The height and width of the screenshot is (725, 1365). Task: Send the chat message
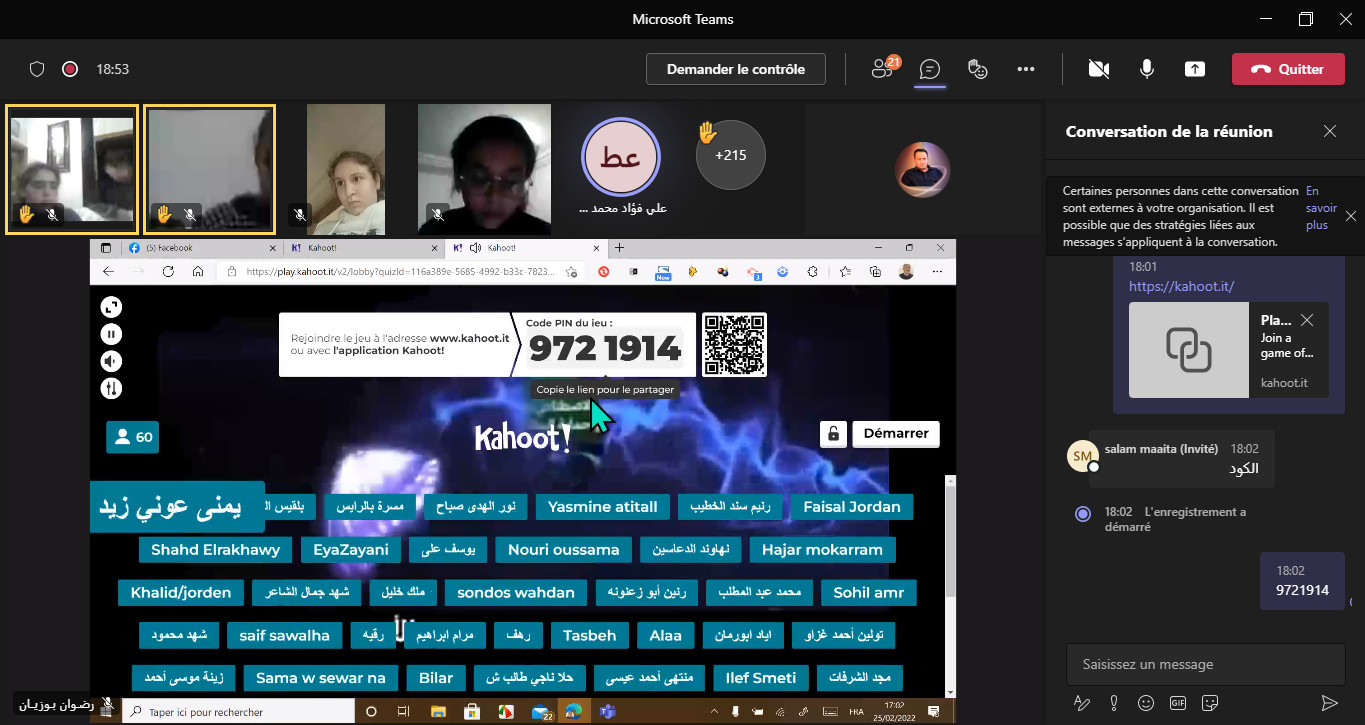coord(1329,703)
